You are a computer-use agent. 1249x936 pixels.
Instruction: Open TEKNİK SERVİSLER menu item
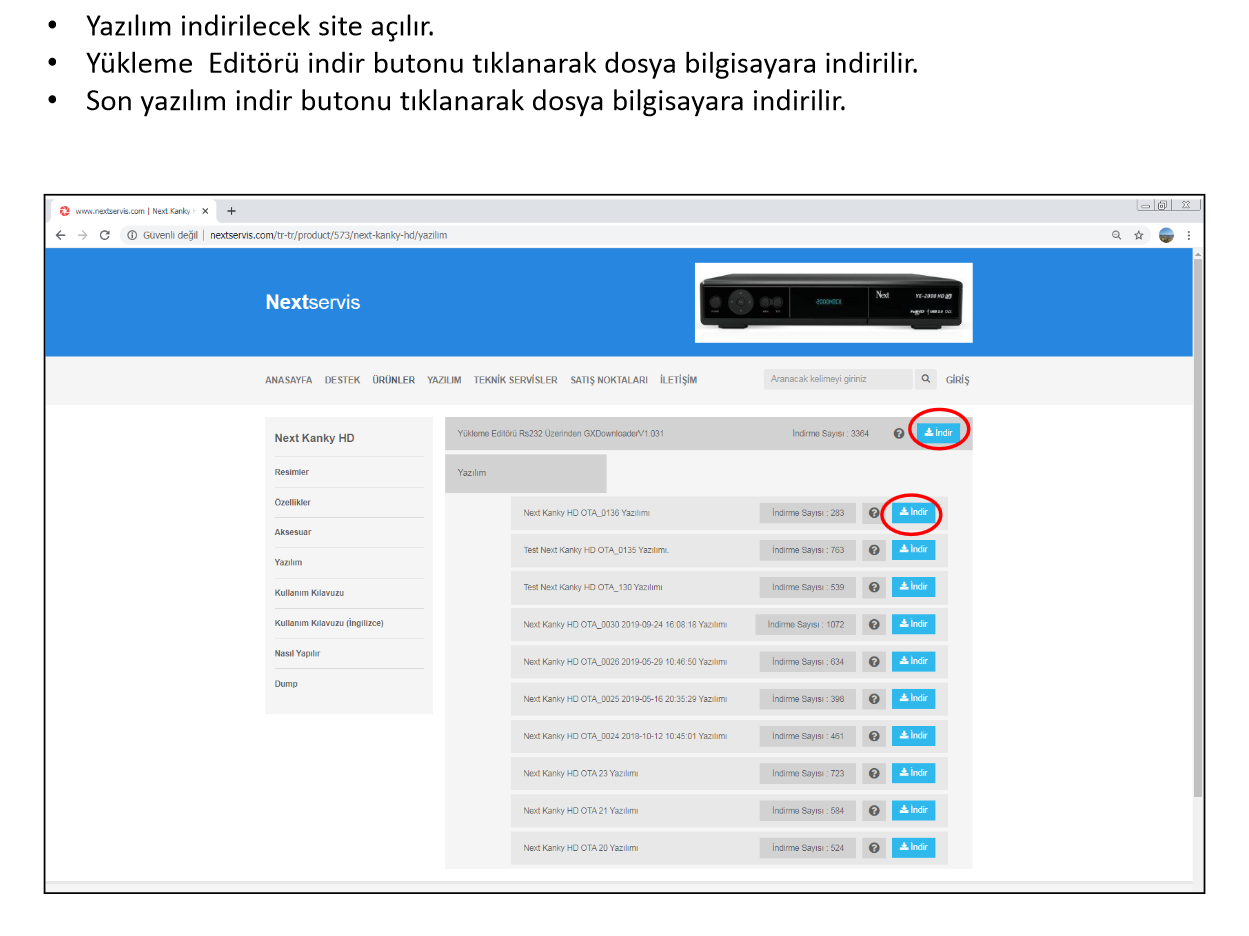[515, 380]
